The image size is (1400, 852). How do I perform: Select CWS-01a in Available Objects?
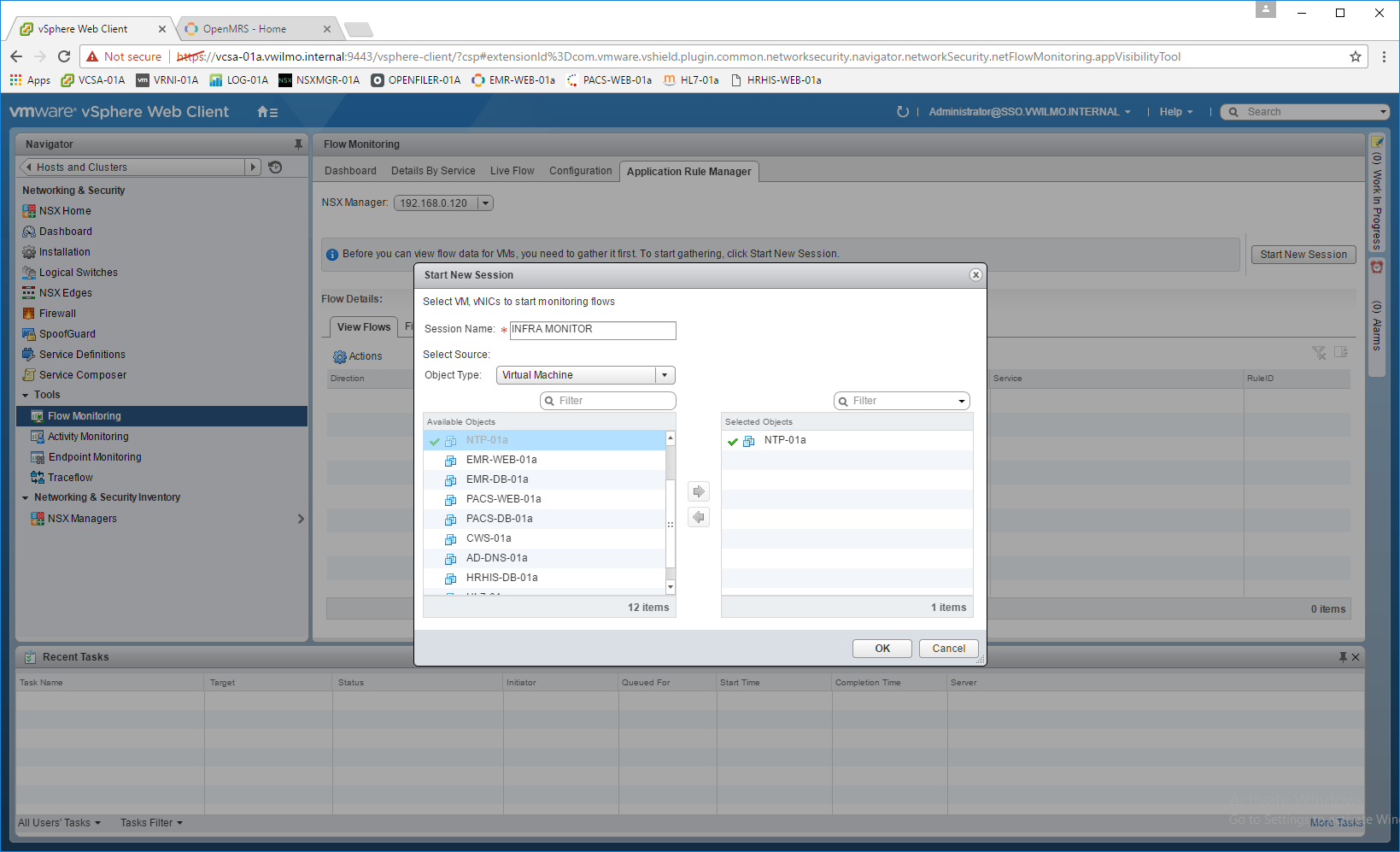pyautogui.click(x=544, y=538)
